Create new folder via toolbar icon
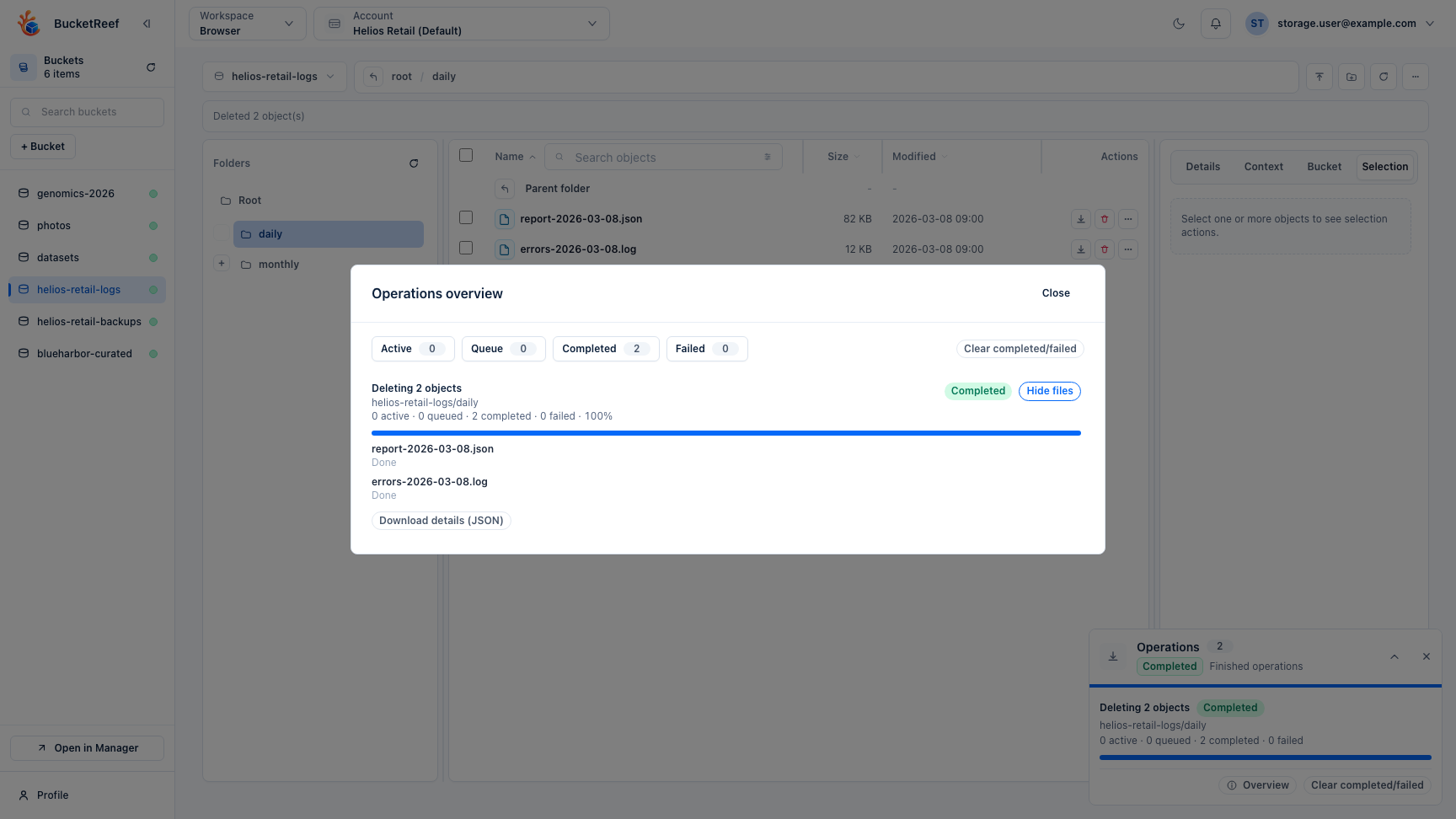The image size is (1456, 819). pos(1352,77)
